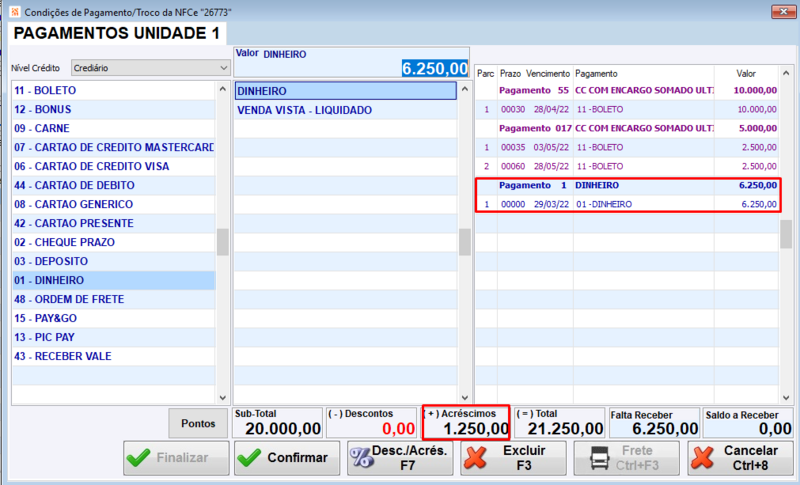Click the green checkmark on Finalizar
This screenshot has height=485, width=800.
tap(138, 457)
